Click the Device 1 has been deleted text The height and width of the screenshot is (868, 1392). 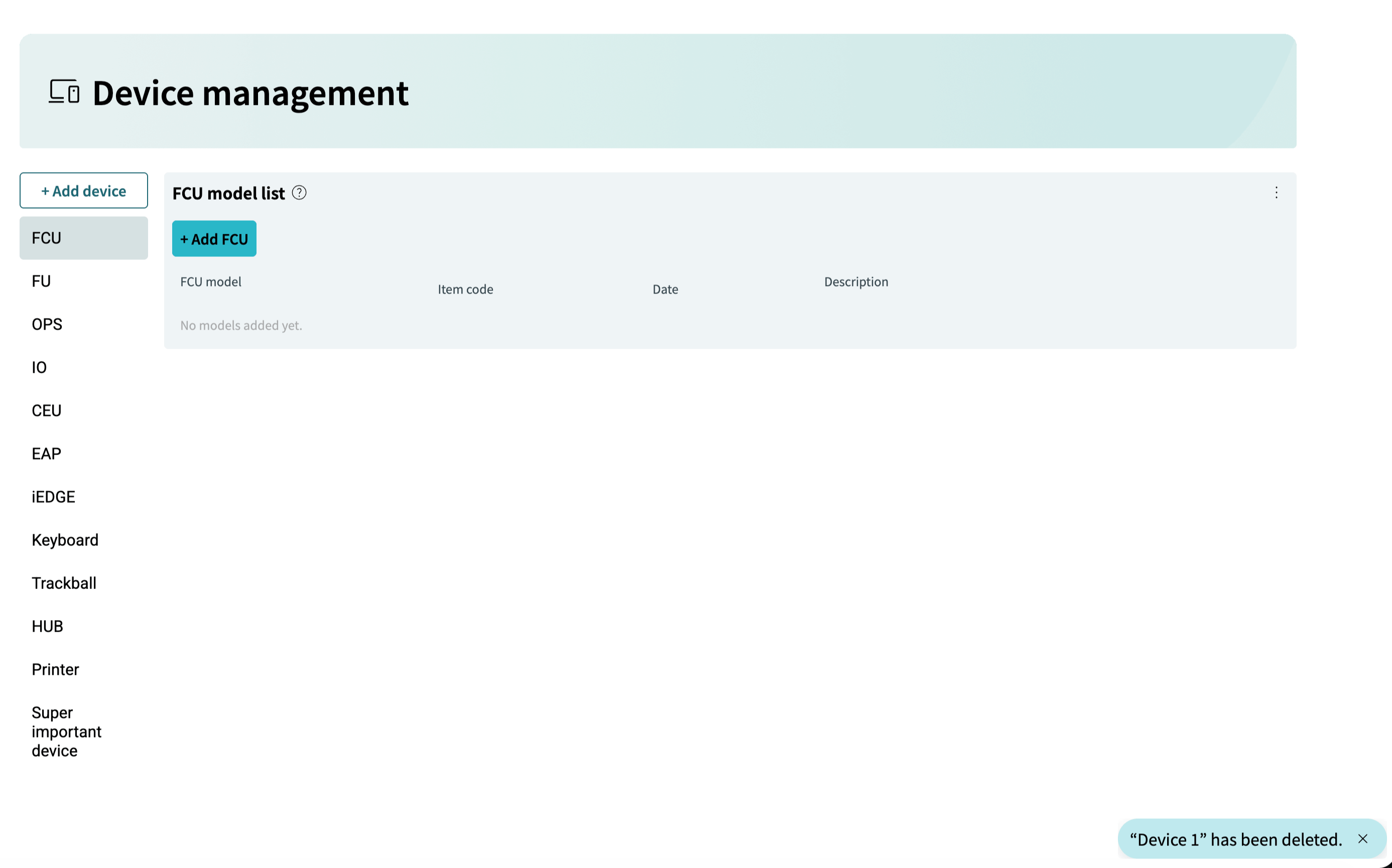1236,839
